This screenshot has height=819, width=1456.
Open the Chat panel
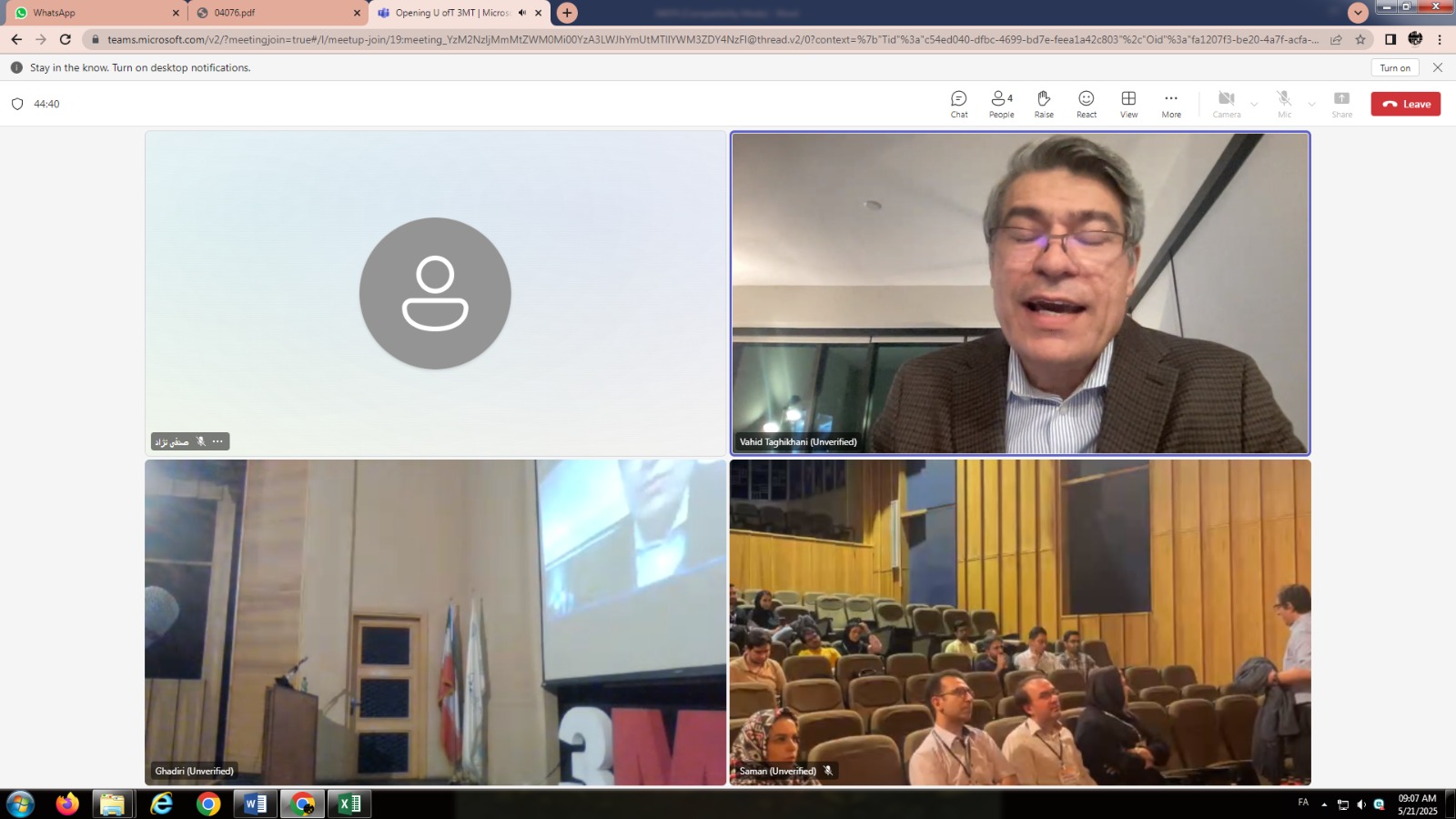[958, 104]
